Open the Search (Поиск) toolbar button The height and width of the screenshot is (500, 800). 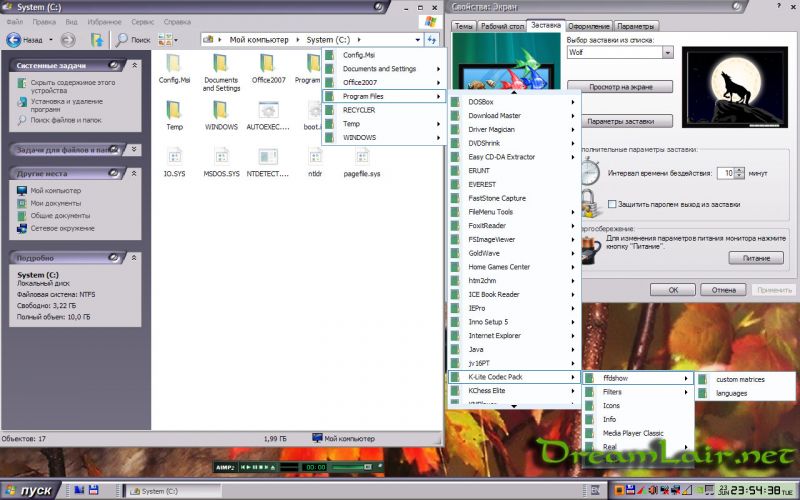coord(132,40)
